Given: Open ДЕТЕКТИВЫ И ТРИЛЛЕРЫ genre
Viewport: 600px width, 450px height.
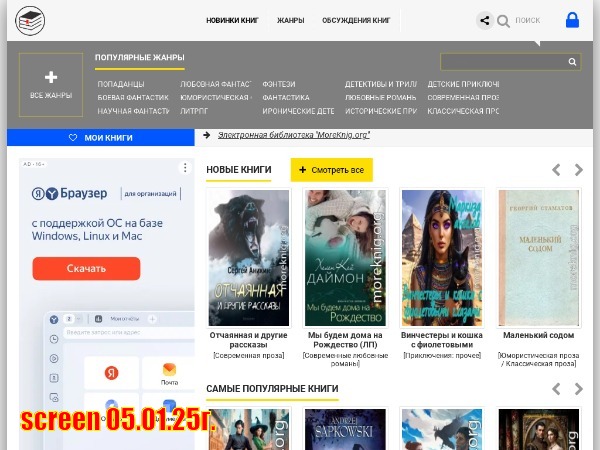Looking at the screenshot, I should pos(381,84).
